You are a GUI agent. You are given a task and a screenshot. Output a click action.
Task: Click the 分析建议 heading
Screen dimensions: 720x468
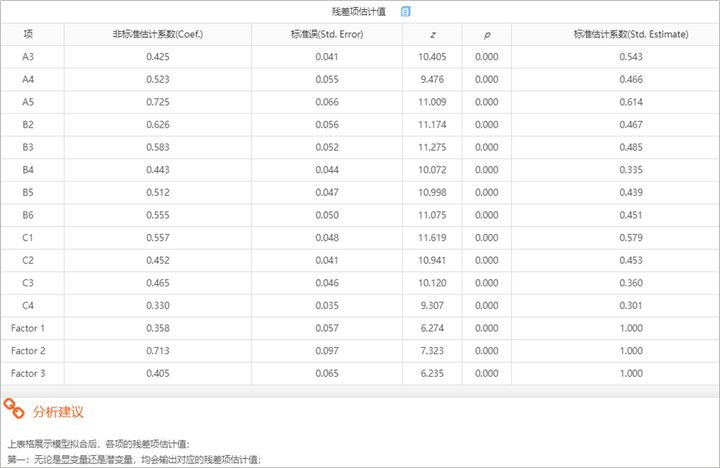[x=58, y=412]
